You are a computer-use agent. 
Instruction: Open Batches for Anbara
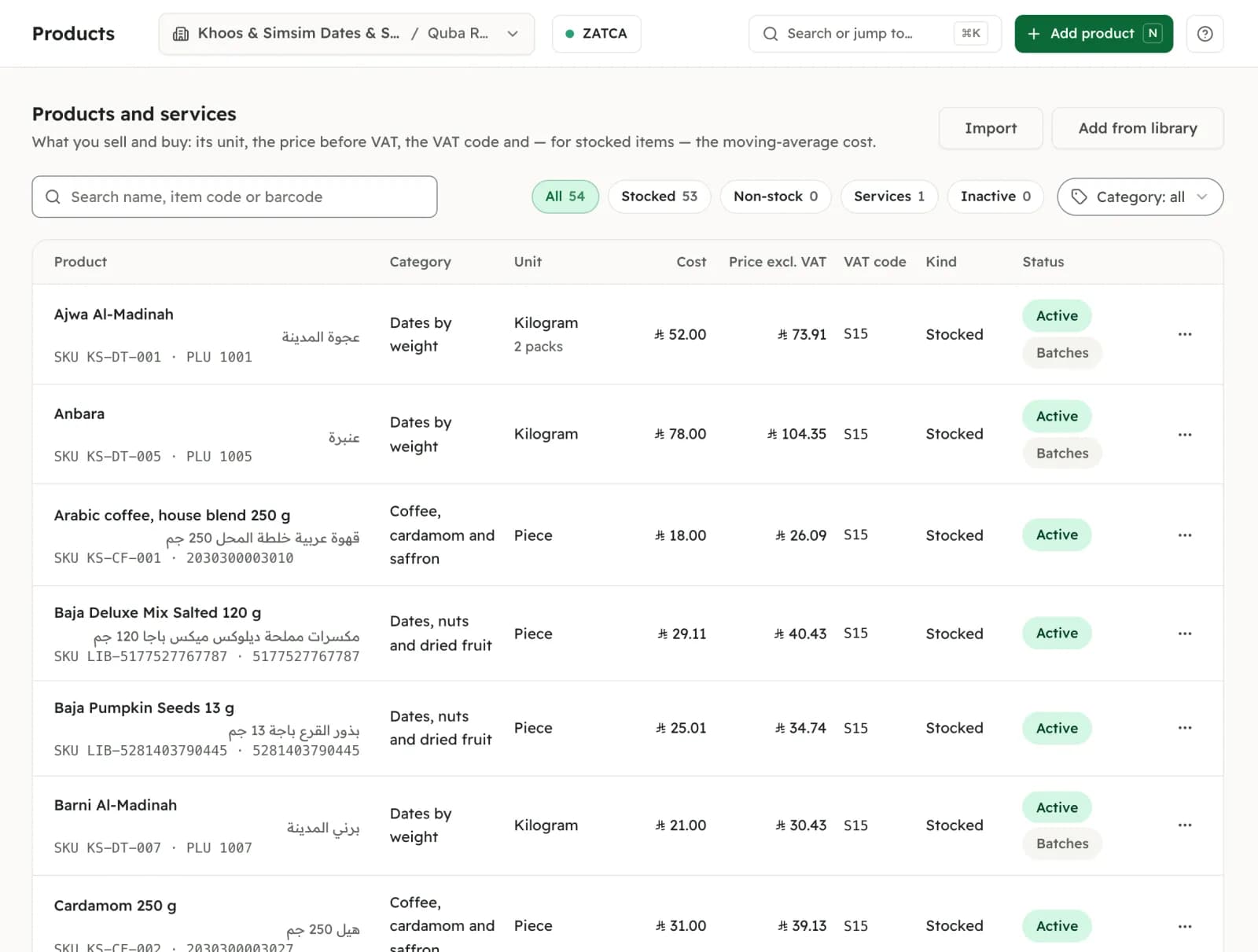coord(1062,453)
